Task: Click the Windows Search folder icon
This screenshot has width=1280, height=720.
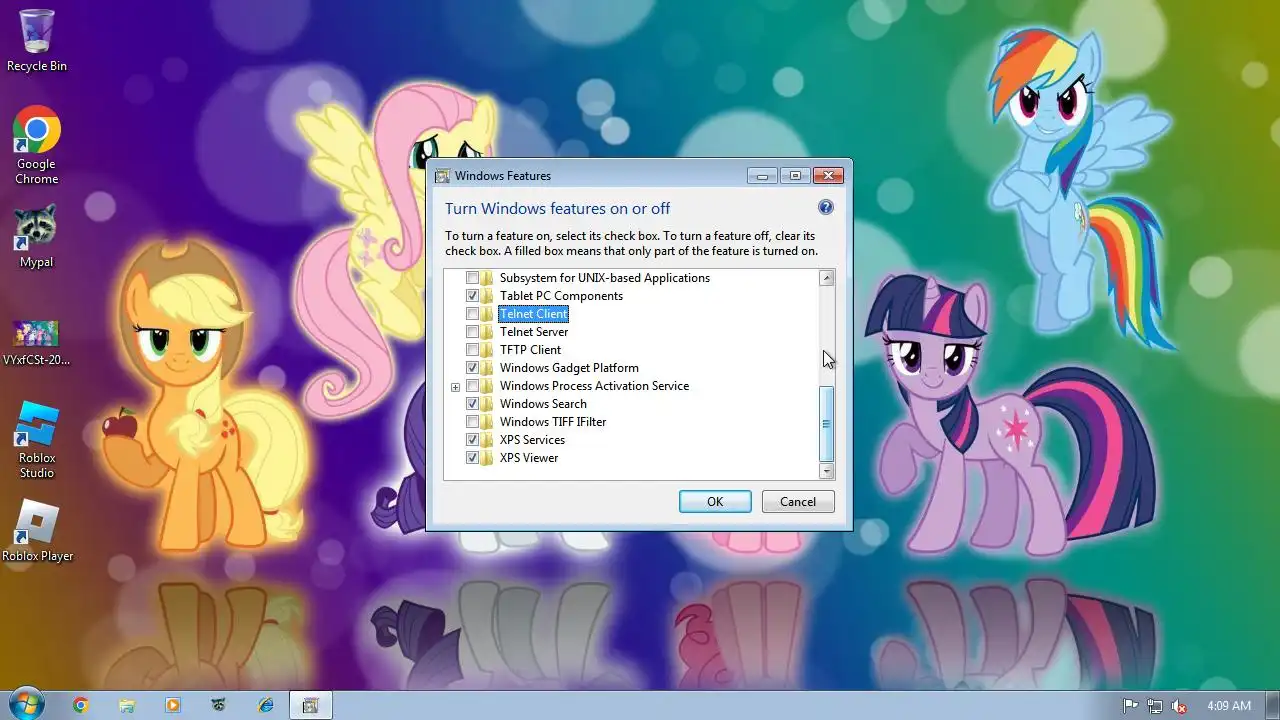Action: 487,404
